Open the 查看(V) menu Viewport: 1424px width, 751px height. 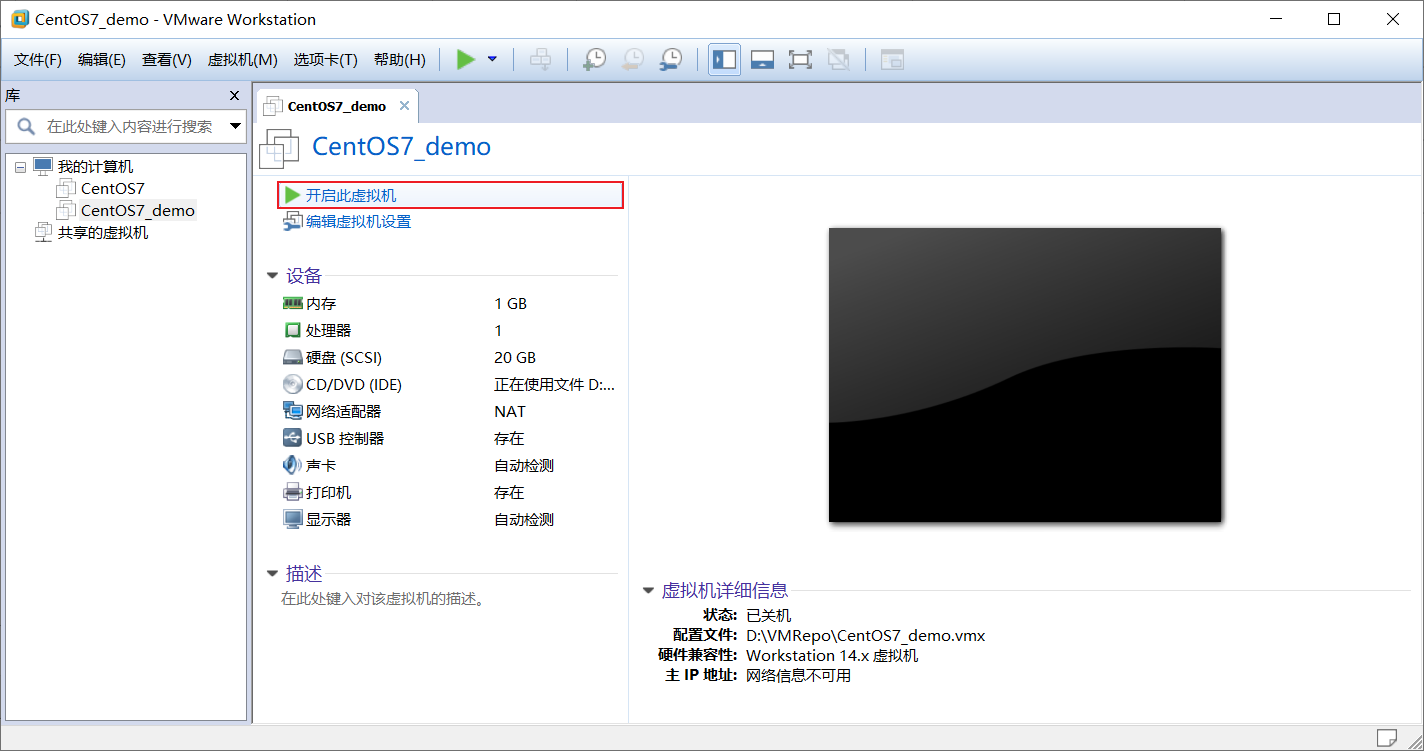pyautogui.click(x=167, y=60)
